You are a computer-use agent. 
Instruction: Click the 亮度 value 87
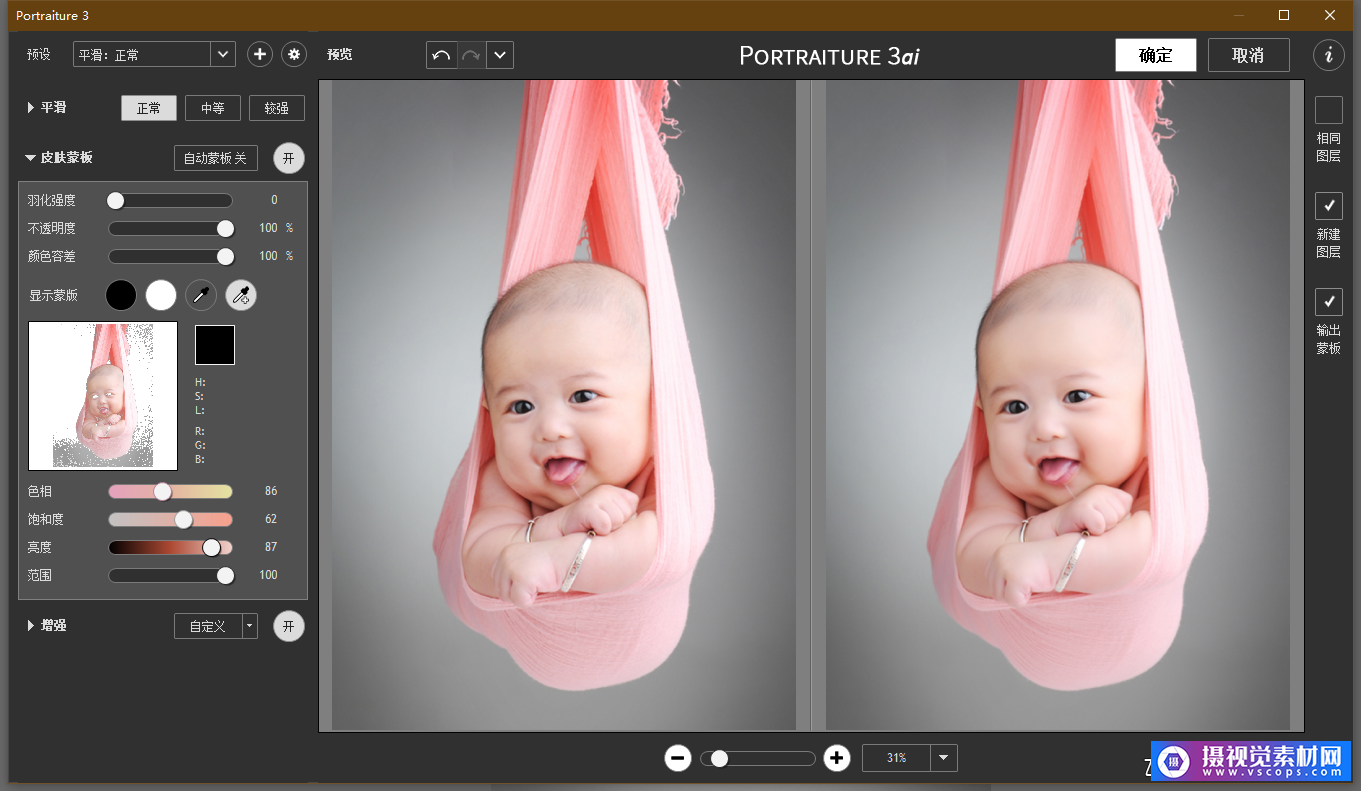pos(271,547)
